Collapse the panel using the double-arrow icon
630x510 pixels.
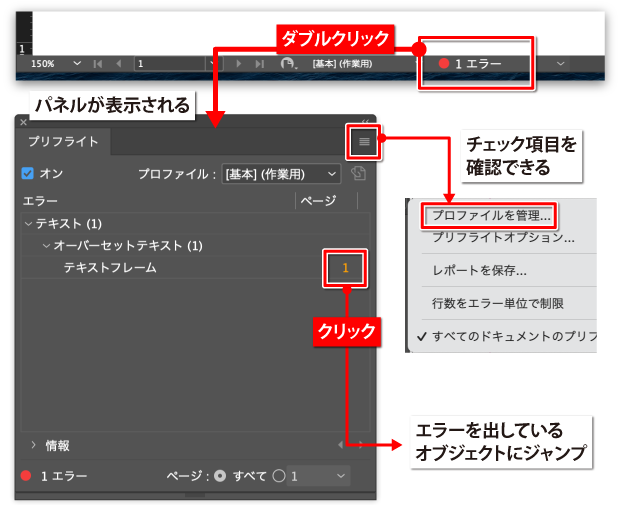coord(365,121)
